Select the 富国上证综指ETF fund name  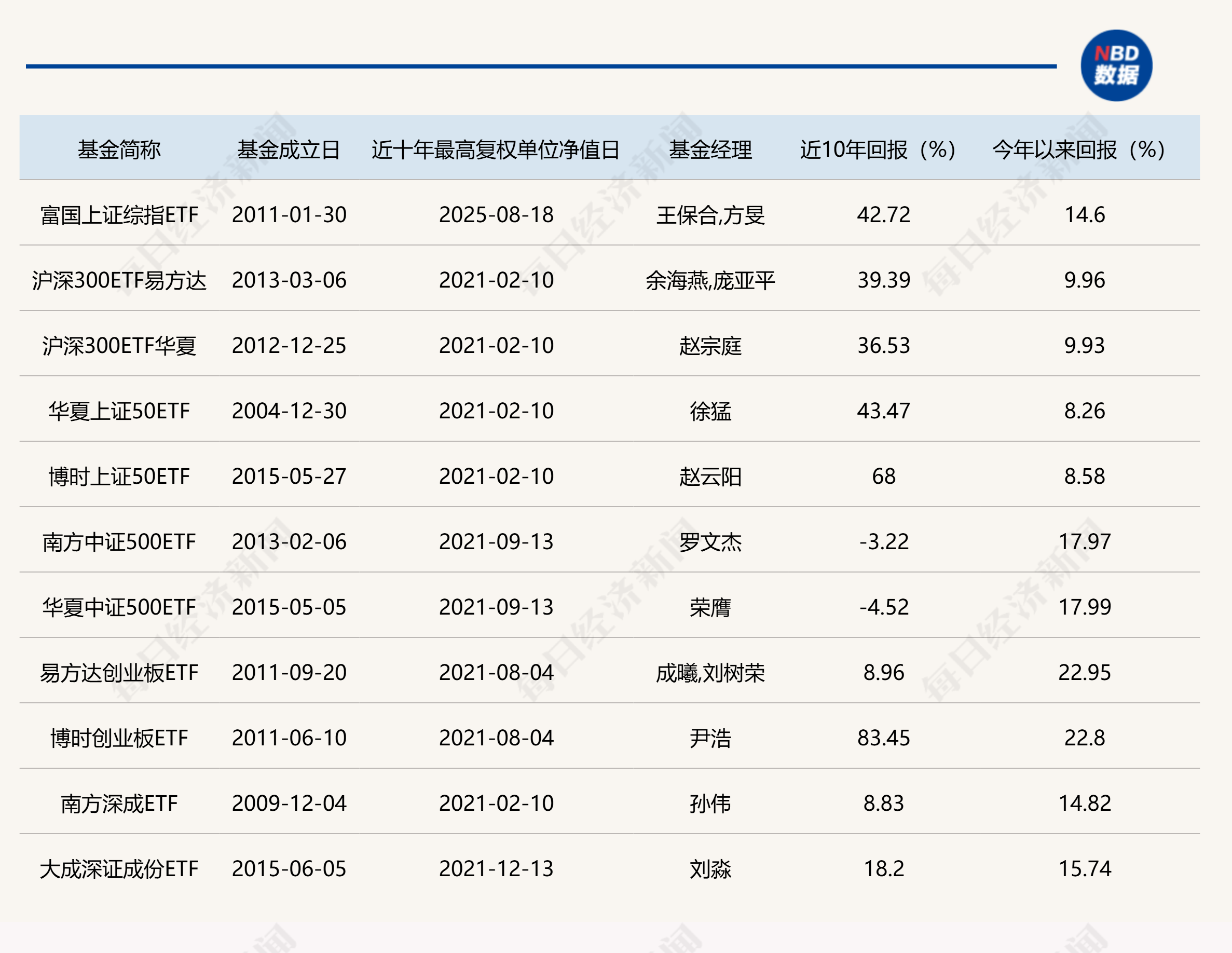(119, 215)
